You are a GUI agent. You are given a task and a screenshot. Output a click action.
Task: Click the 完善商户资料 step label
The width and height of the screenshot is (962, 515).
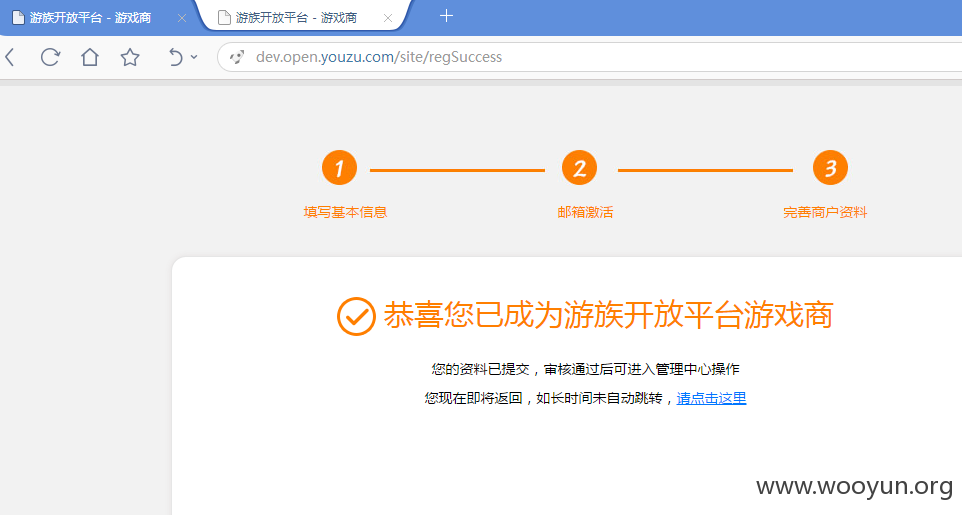(825, 212)
